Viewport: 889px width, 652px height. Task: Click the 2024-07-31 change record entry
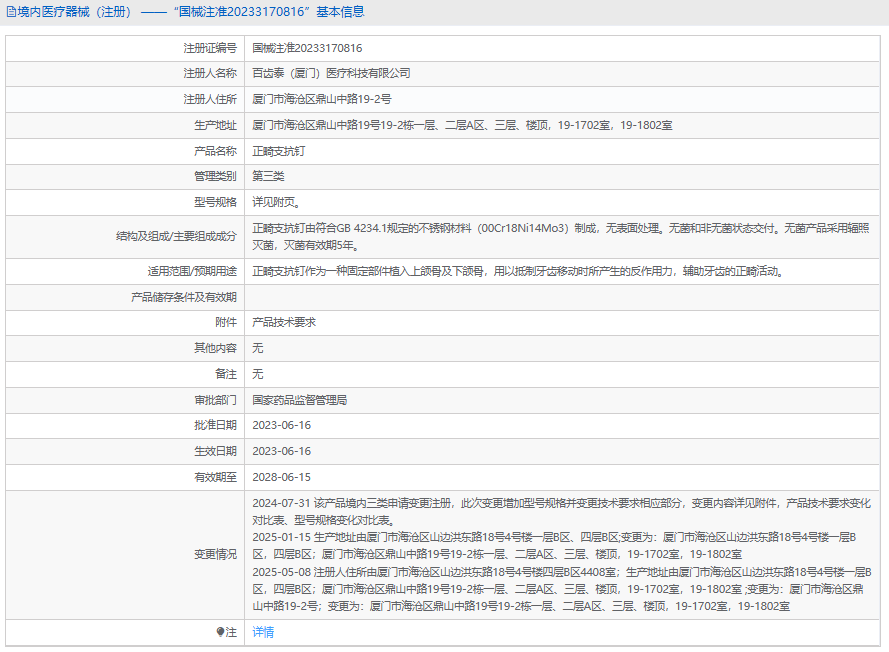tap(560, 511)
